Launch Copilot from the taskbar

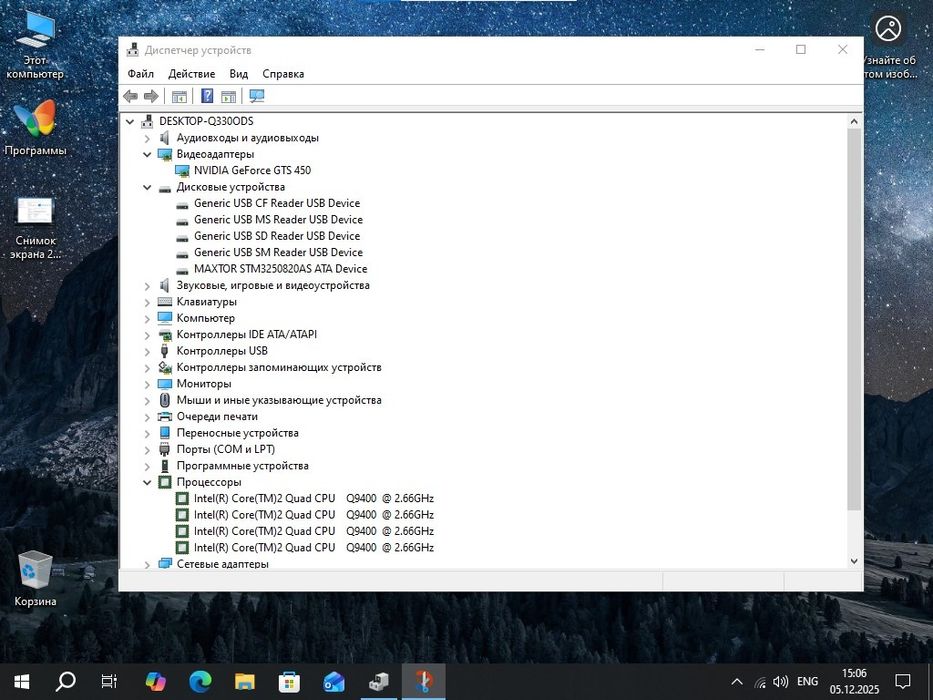click(156, 682)
